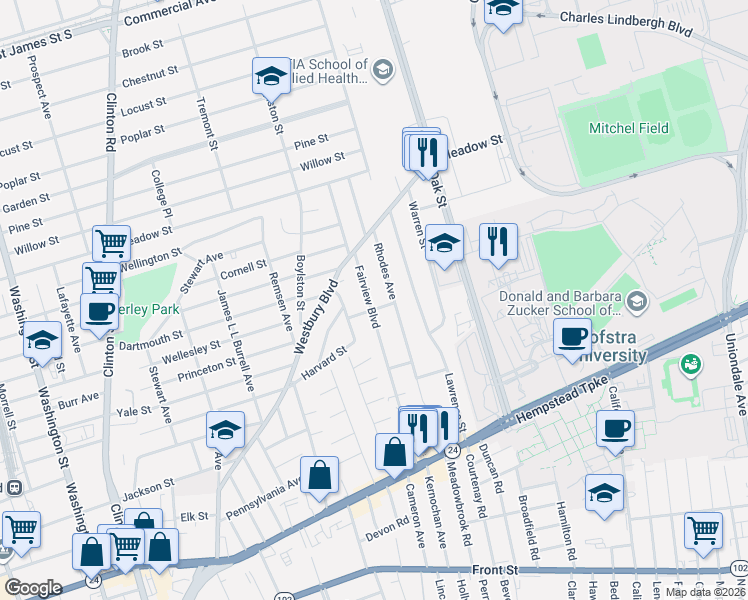This screenshot has width=748, height=600.
Task: Click the Donald and Barbara Zucker School label
Action: point(560,303)
